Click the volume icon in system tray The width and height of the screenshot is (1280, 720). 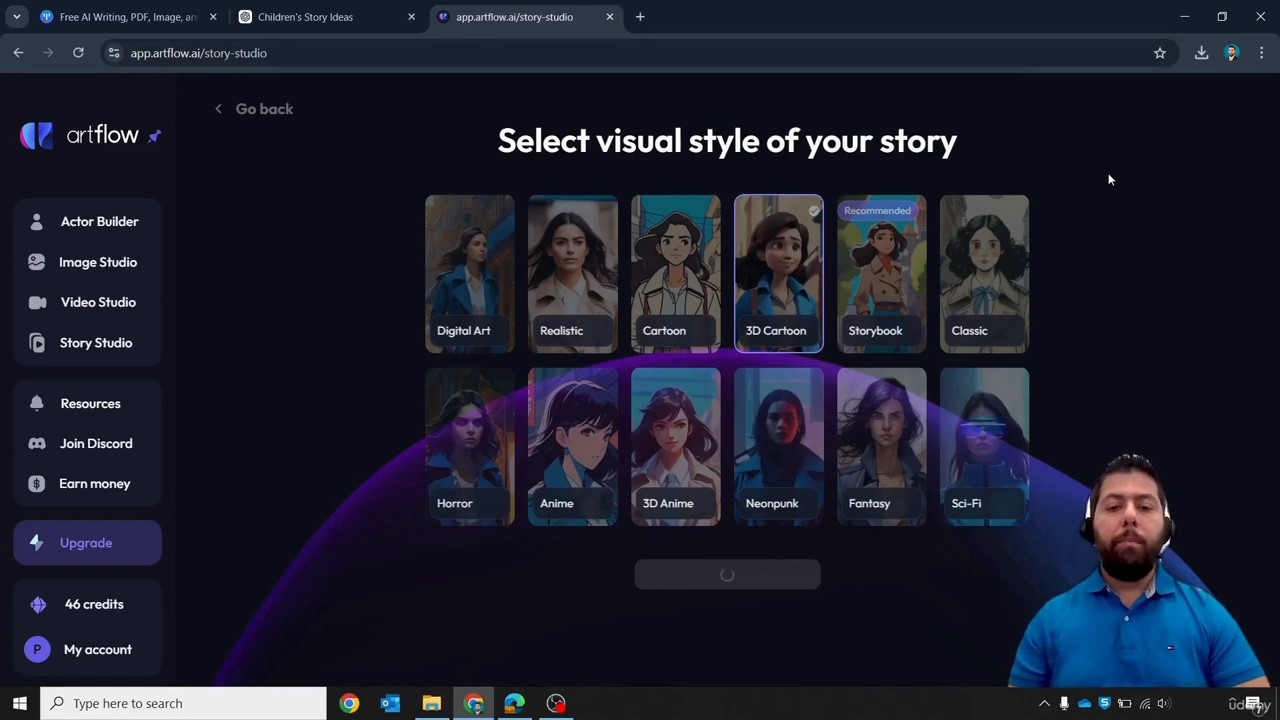tap(1164, 703)
